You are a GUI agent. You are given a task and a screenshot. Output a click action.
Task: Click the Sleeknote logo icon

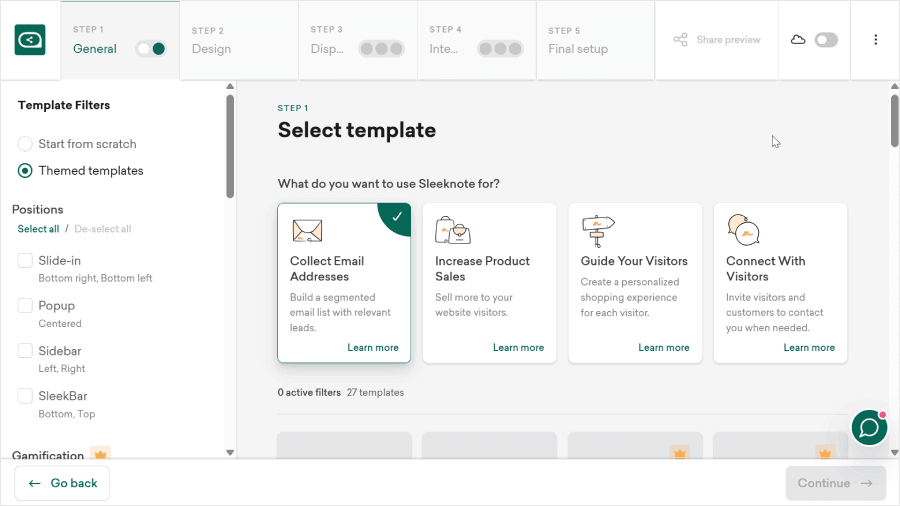coord(30,40)
